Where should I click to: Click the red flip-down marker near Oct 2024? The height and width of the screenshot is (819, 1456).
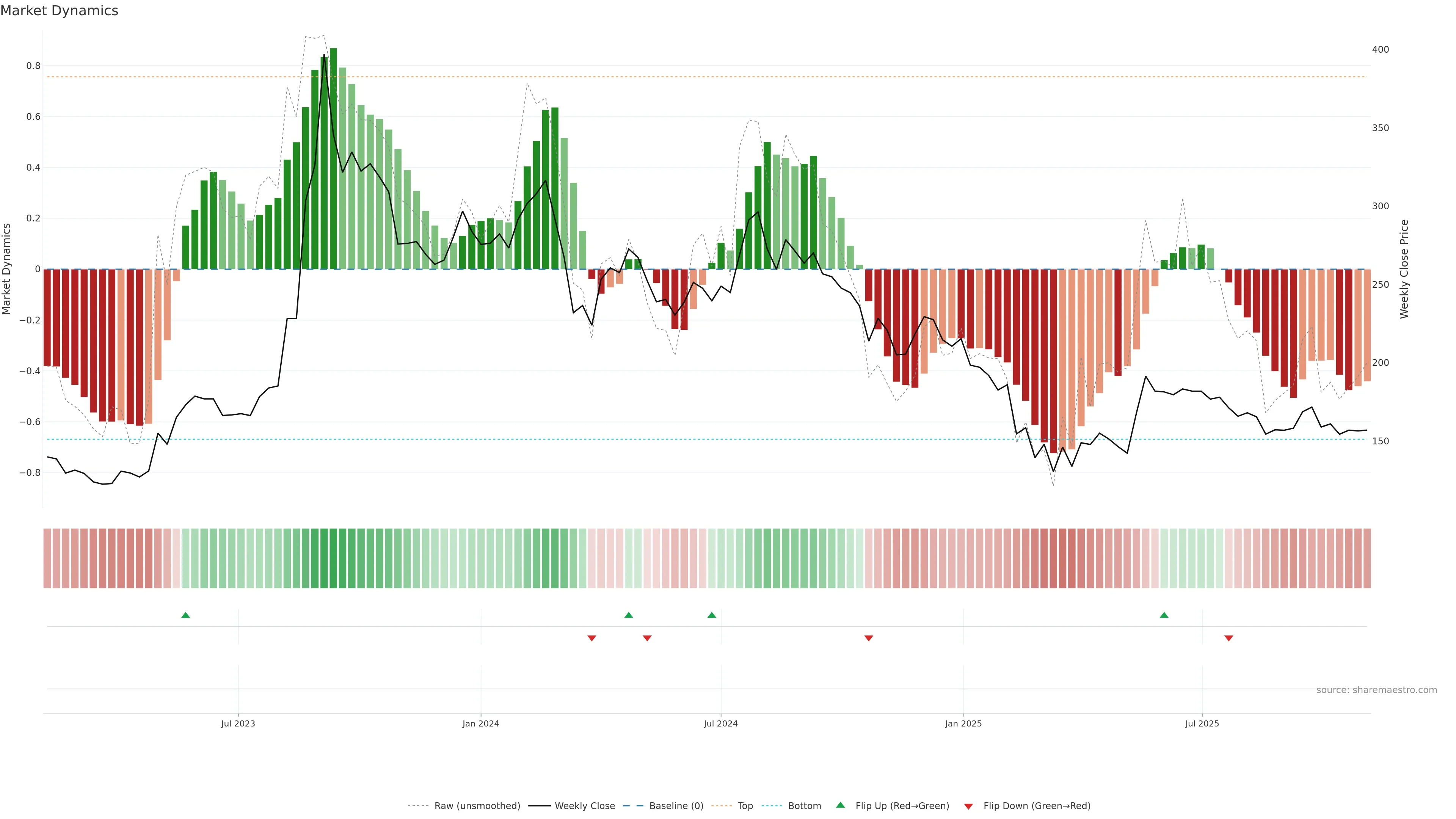click(869, 638)
